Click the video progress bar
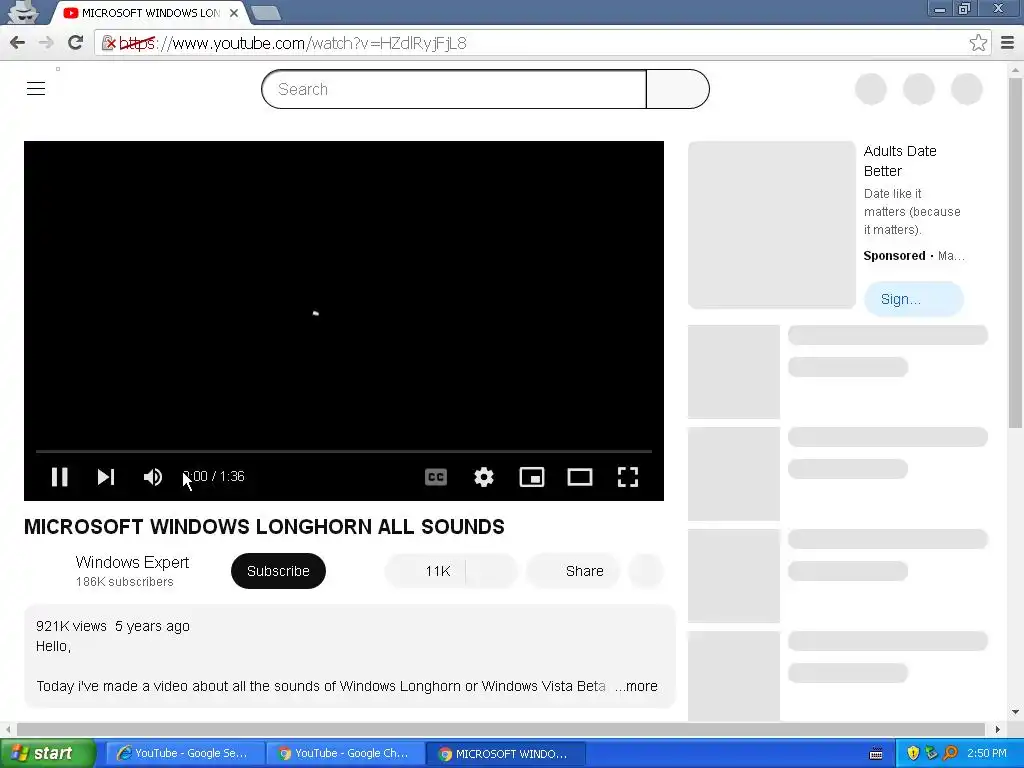The height and width of the screenshot is (768, 1024). [x=344, y=451]
